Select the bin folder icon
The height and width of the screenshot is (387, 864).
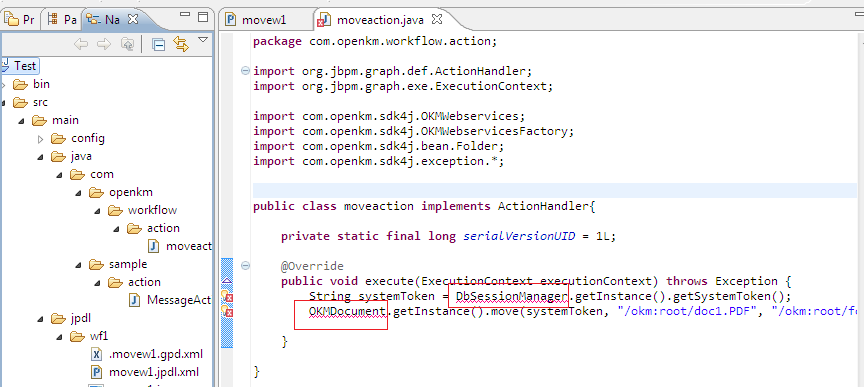coord(20,84)
